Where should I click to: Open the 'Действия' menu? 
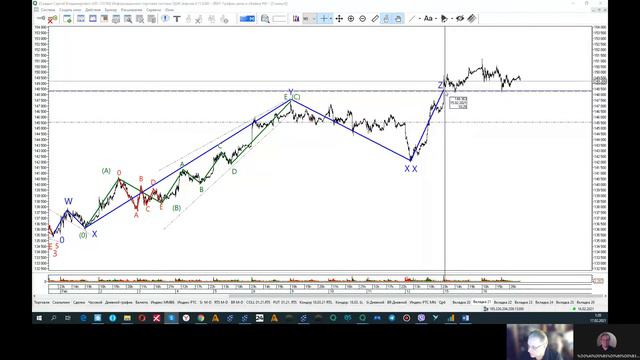tap(93, 9)
